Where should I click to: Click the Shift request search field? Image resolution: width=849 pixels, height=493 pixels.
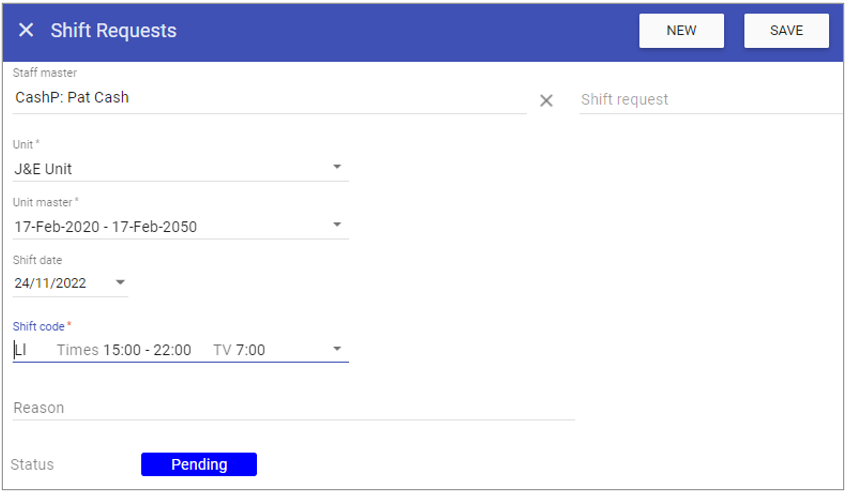pyautogui.click(x=710, y=100)
